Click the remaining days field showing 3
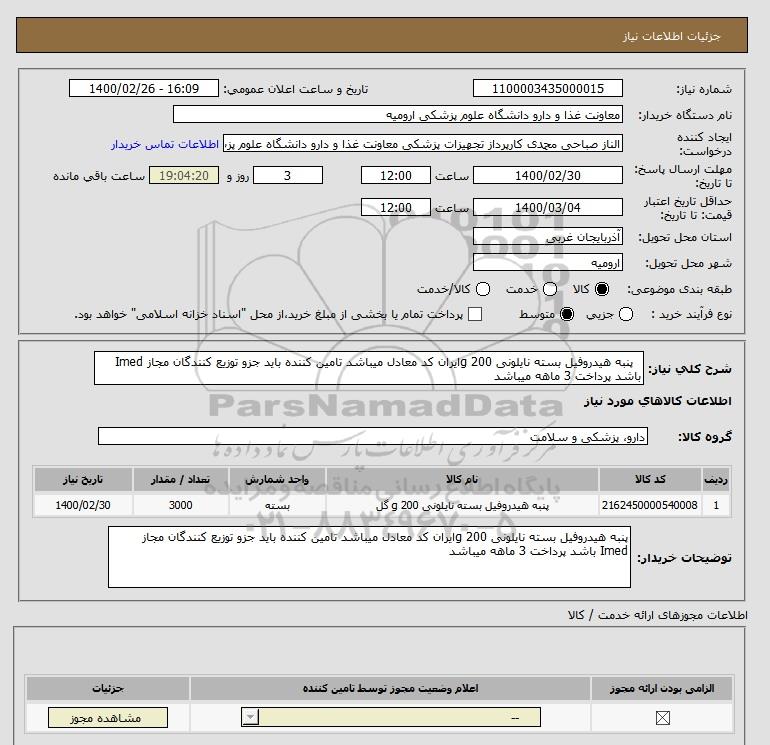Image resolution: width=770 pixels, height=745 pixels. (288, 175)
